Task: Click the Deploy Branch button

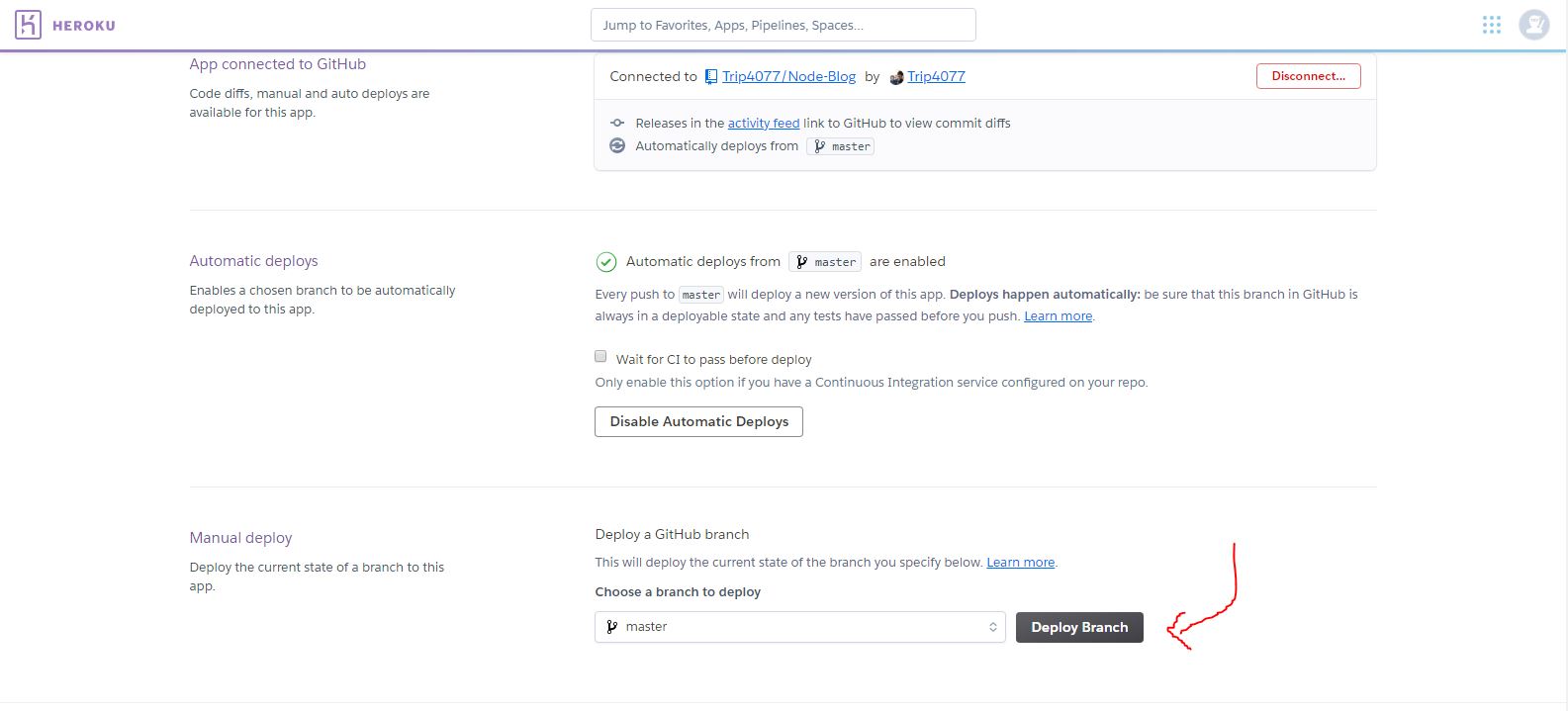Action: click(x=1079, y=627)
